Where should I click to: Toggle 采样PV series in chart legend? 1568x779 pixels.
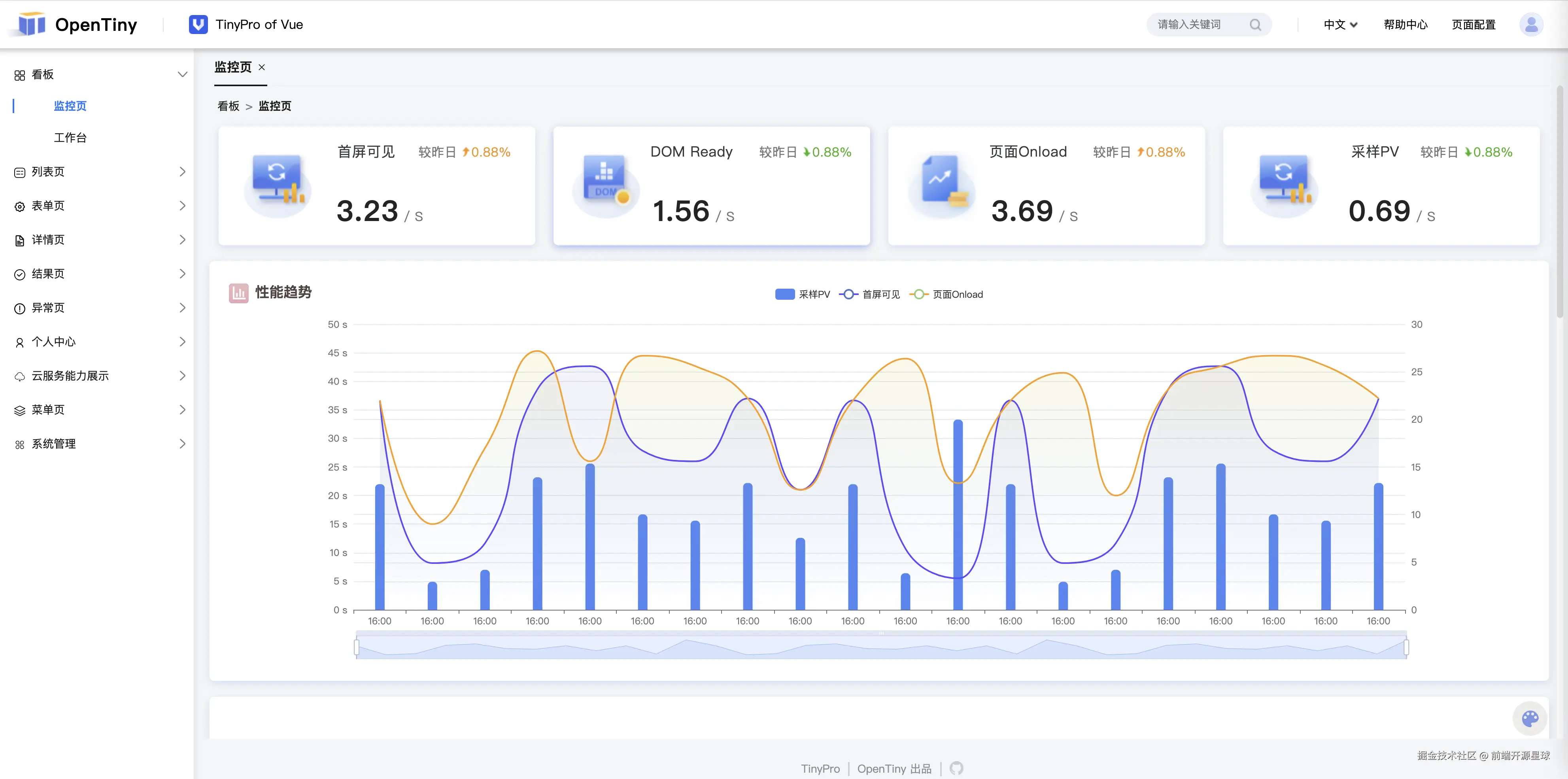point(802,295)
